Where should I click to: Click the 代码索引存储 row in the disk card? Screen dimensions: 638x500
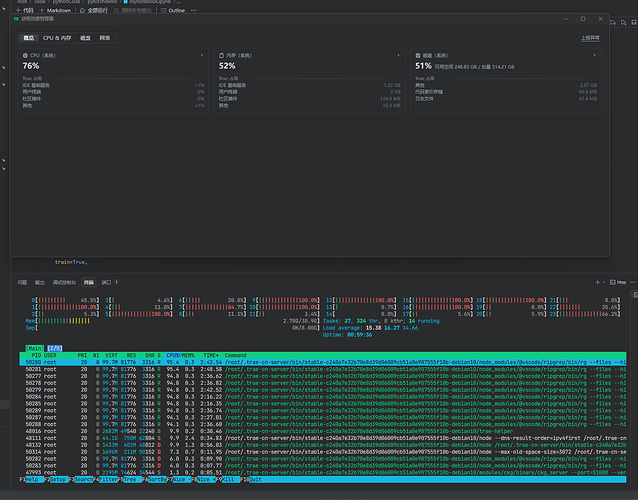tap(506, 92)
